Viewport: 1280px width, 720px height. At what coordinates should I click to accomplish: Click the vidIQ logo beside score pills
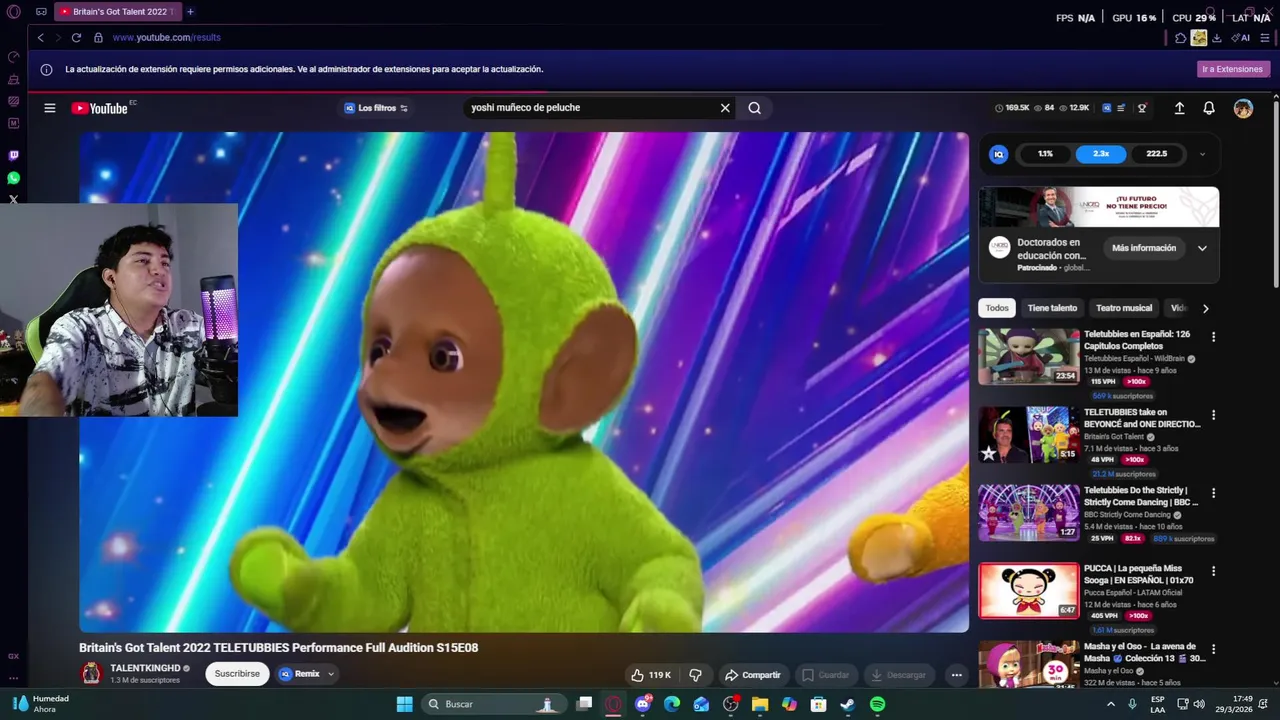[998, 154]
